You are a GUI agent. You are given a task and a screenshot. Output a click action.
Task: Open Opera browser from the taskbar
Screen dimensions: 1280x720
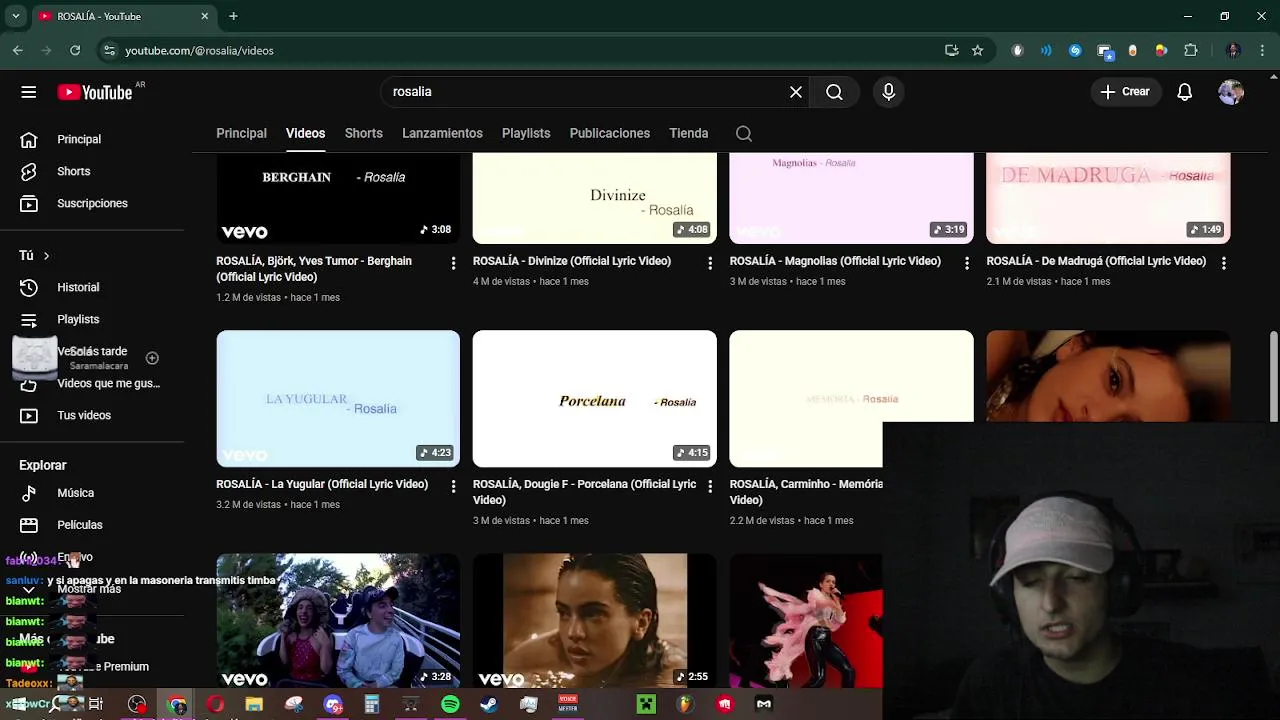click(215, 704)
